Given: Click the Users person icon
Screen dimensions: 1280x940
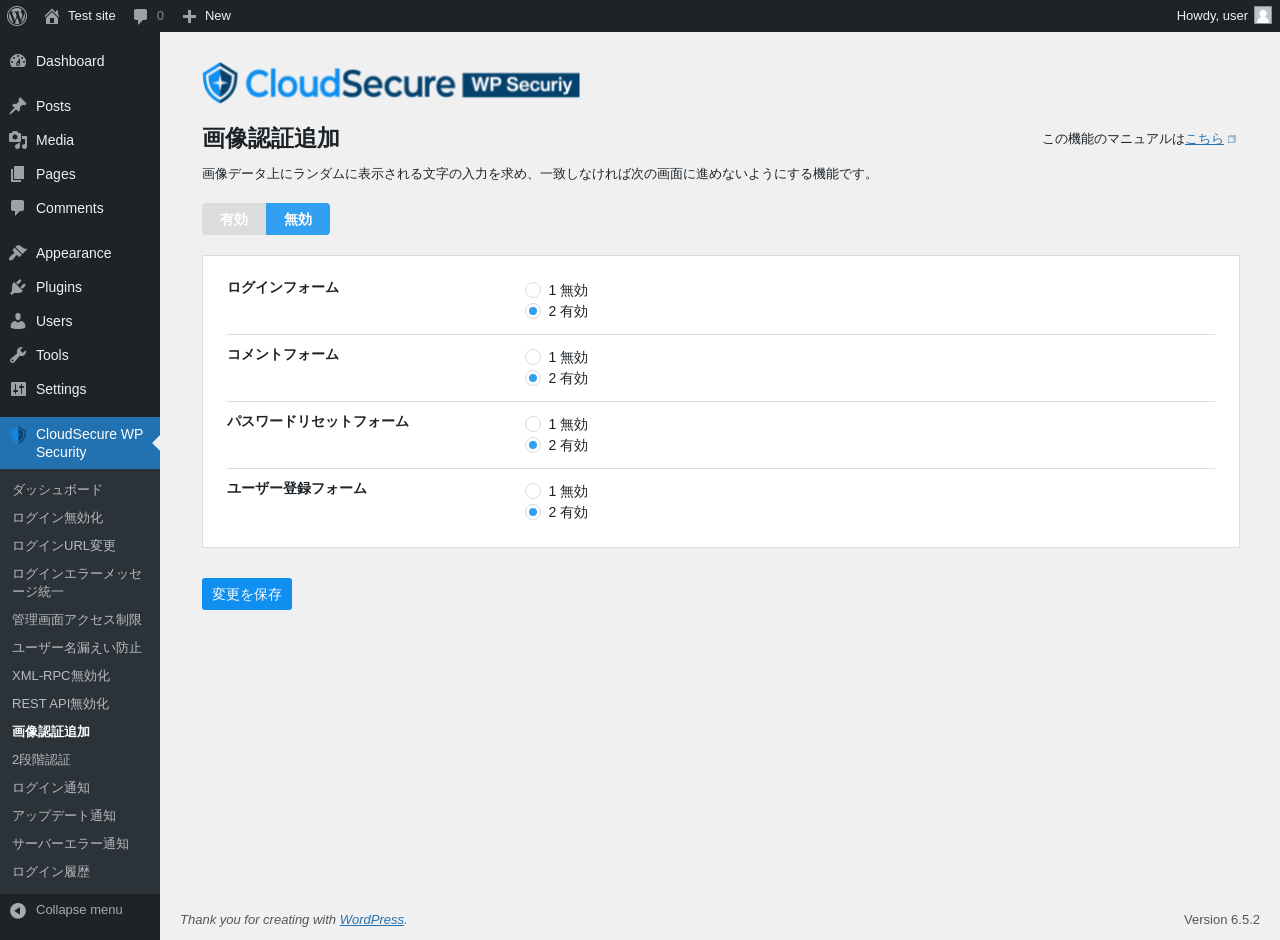Looking at the screenshot, I should [18, 321].
